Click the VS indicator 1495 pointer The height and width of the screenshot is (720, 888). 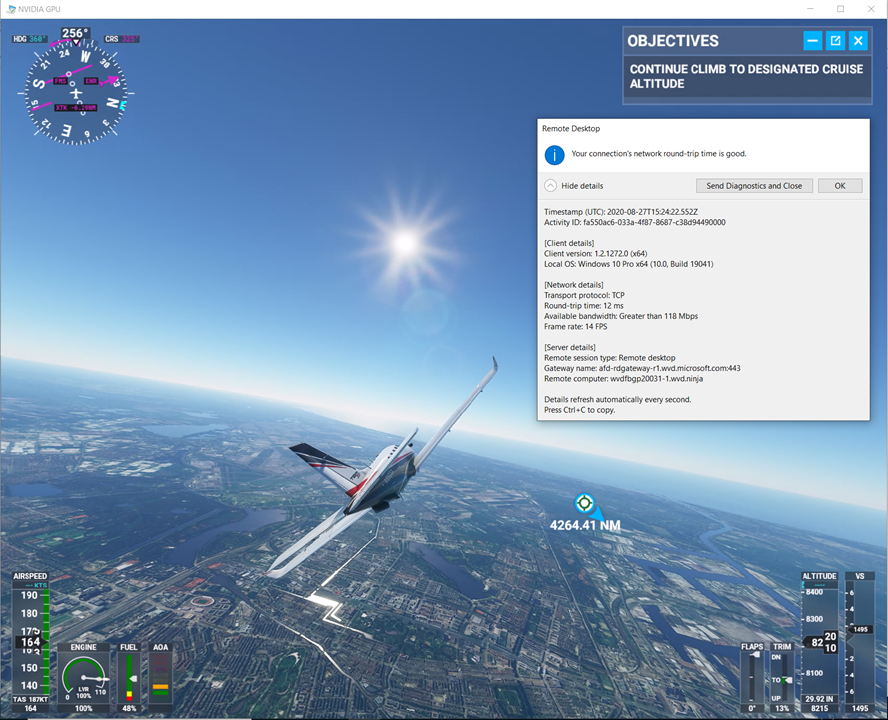pos(860,629)
